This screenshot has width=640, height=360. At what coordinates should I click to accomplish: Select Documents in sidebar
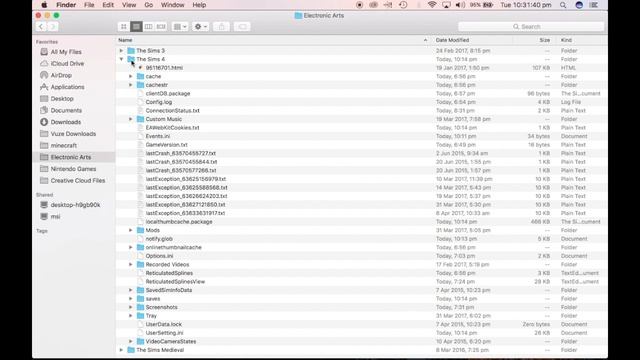66,111
